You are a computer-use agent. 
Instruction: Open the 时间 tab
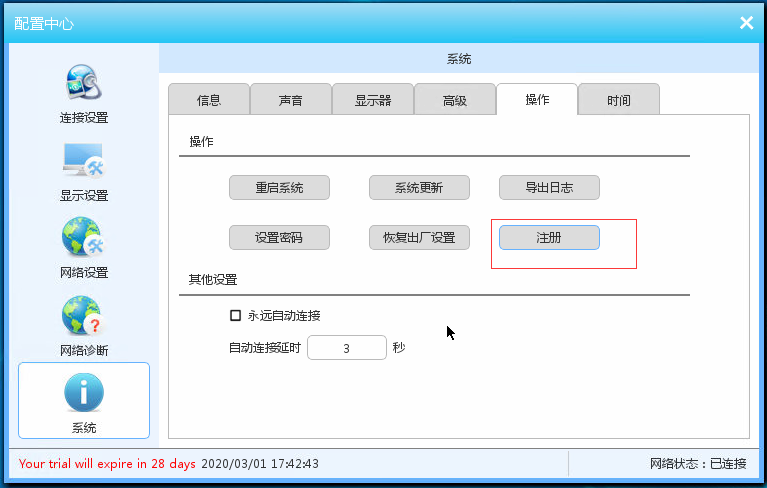(x=618, y=100)
